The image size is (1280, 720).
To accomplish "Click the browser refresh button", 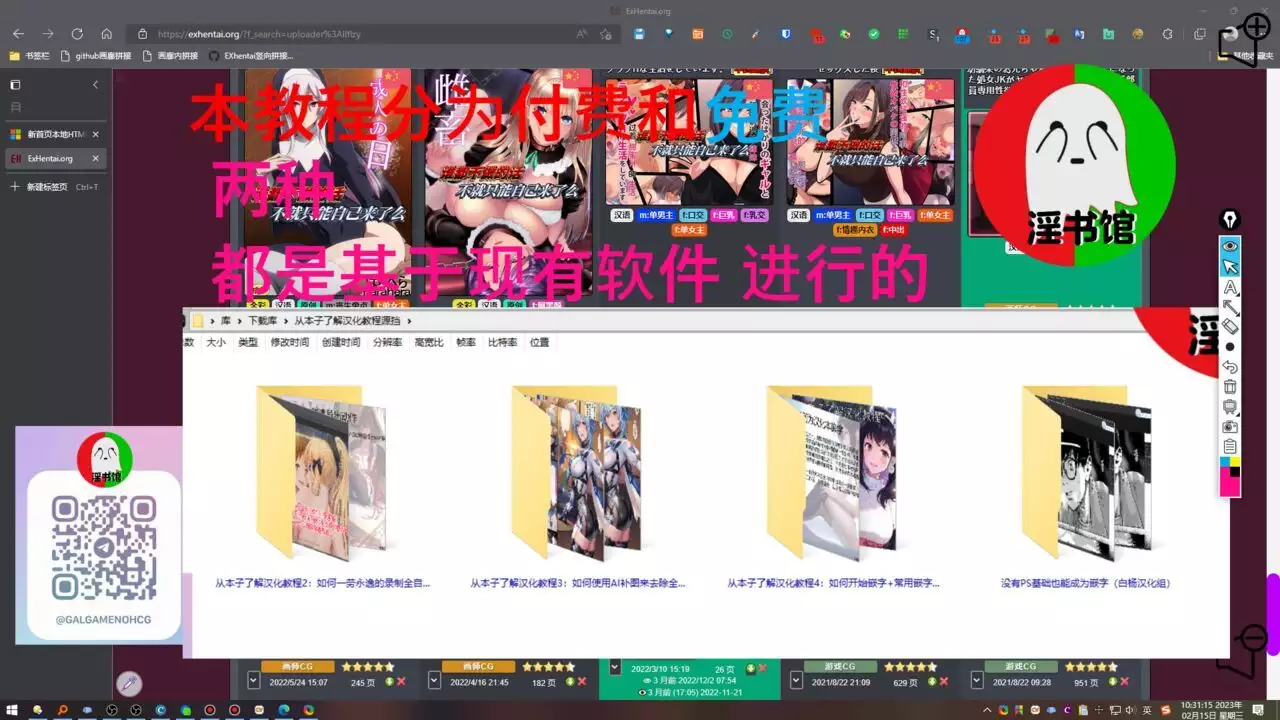I will click(77, 34).
